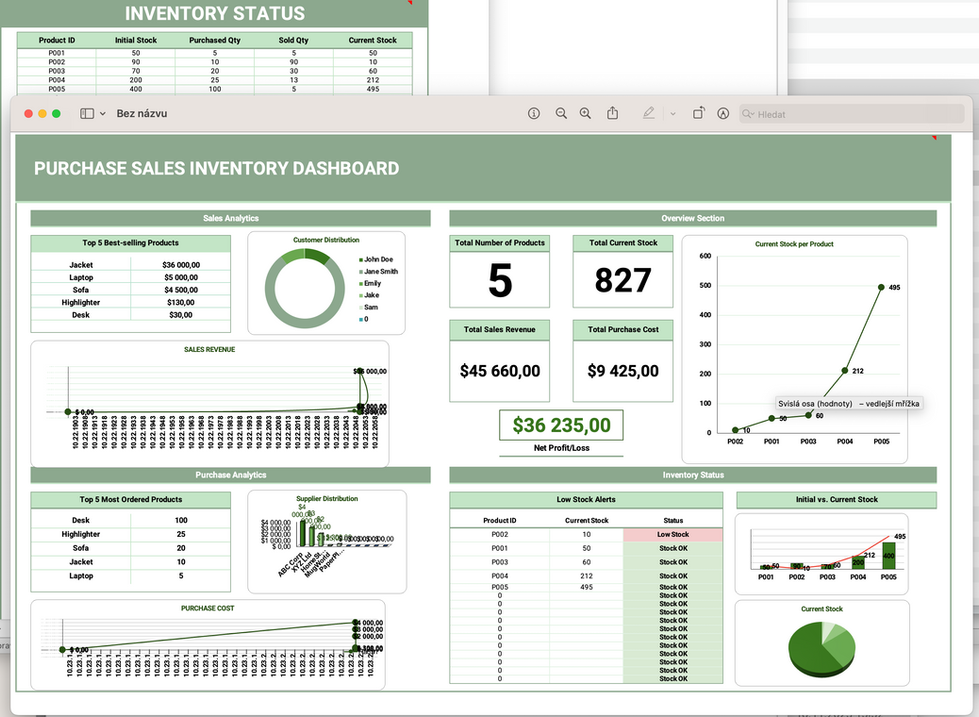Click the Total Purchase Cost $9 425,00
The height and width of the screenshot is (717, 979).
(x=622, y=371)
